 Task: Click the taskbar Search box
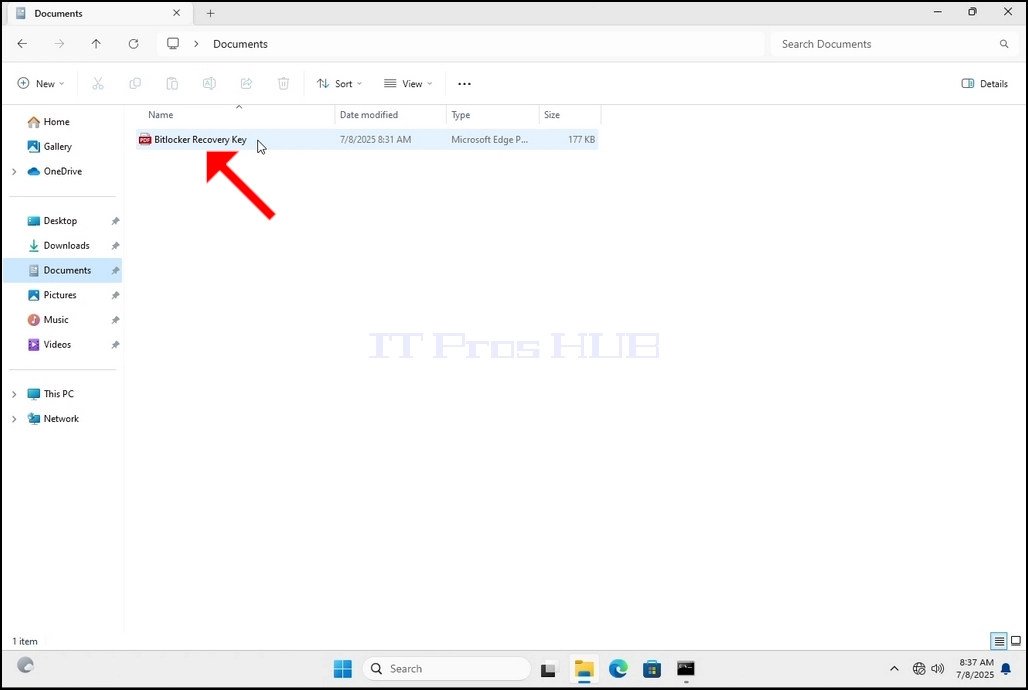446,668
